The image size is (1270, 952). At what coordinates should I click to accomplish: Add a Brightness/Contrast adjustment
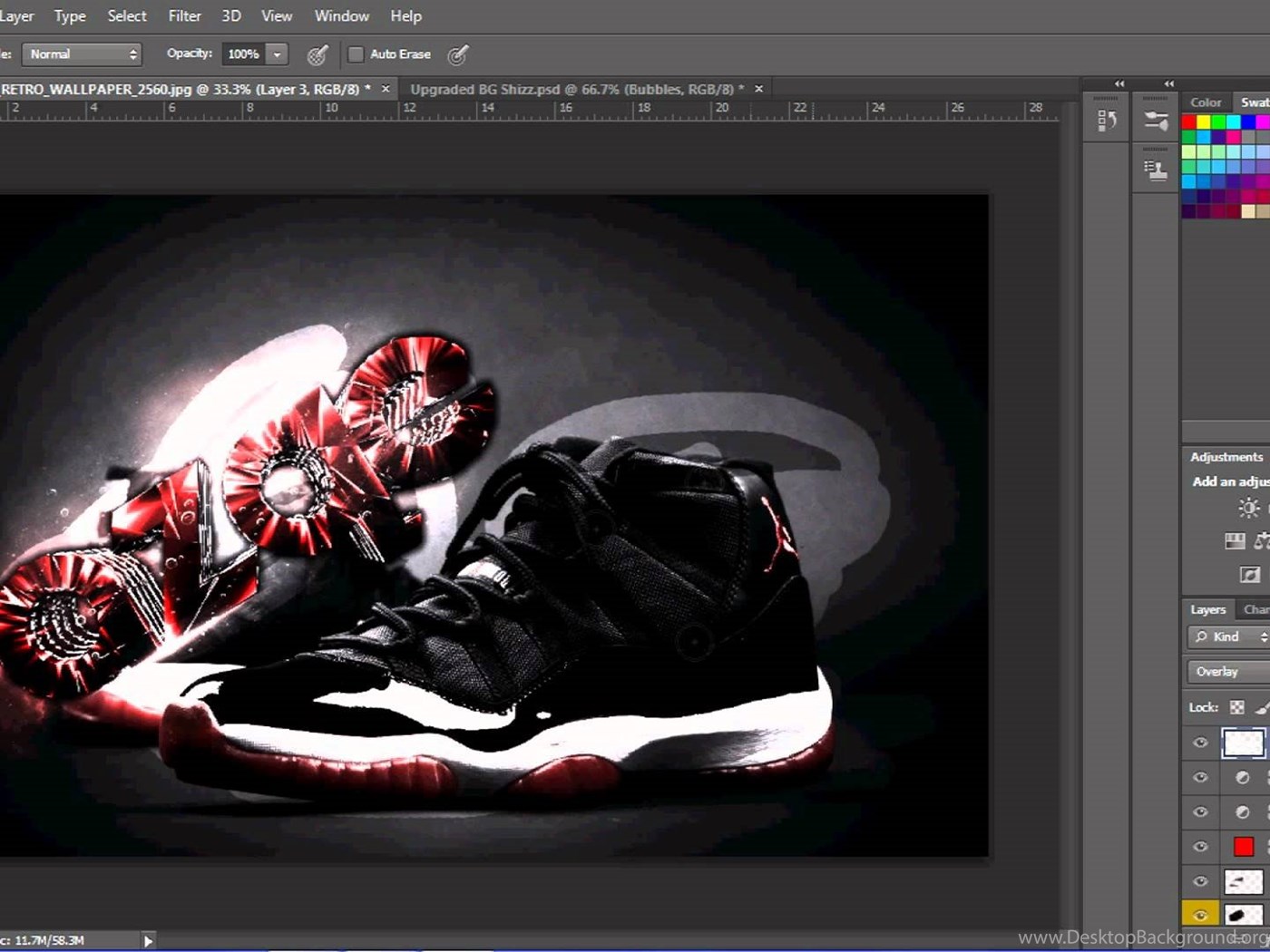click(1249, 508)
